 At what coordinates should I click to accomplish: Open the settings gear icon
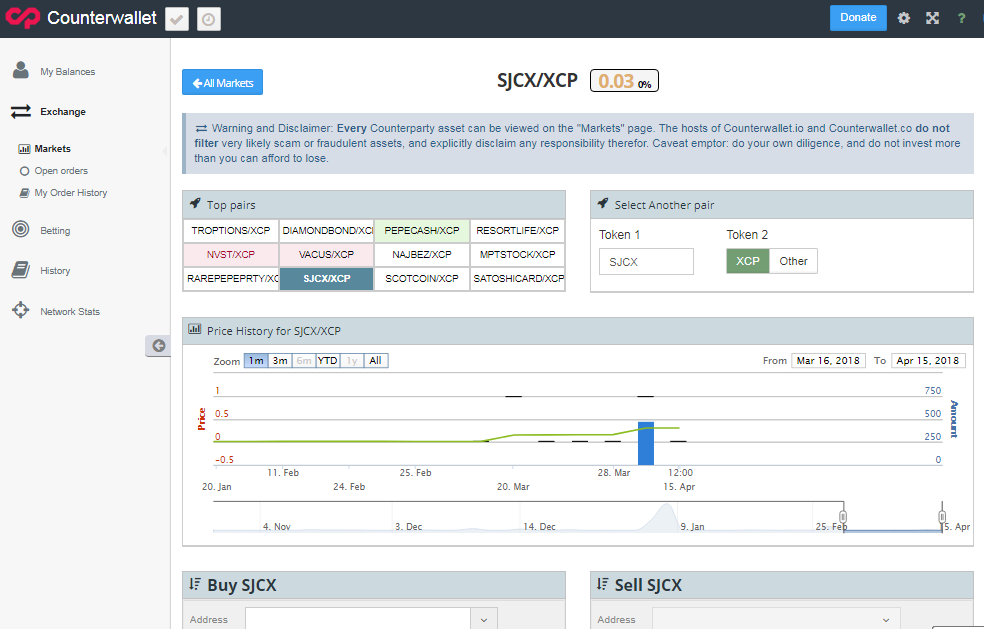pos(904,18)
